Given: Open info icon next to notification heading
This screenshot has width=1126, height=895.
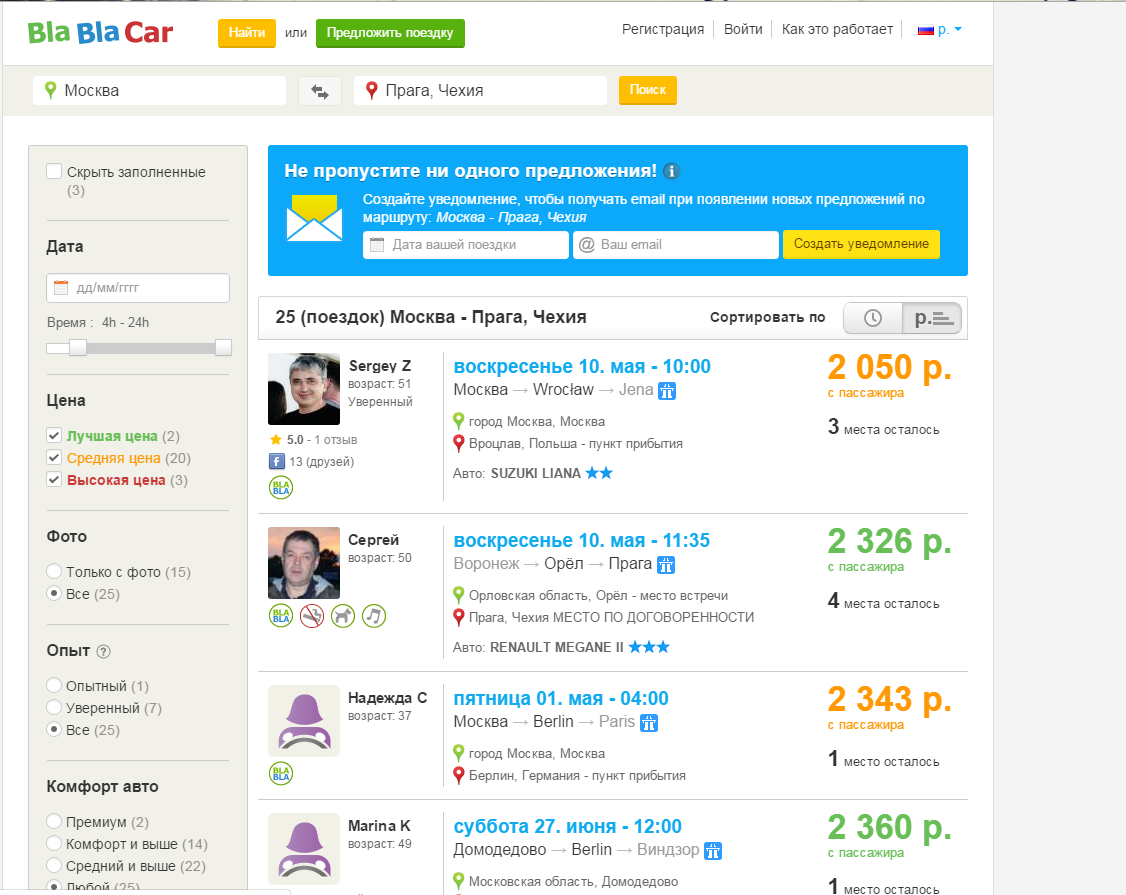Looking at the screenshot, I should (671, 171).
